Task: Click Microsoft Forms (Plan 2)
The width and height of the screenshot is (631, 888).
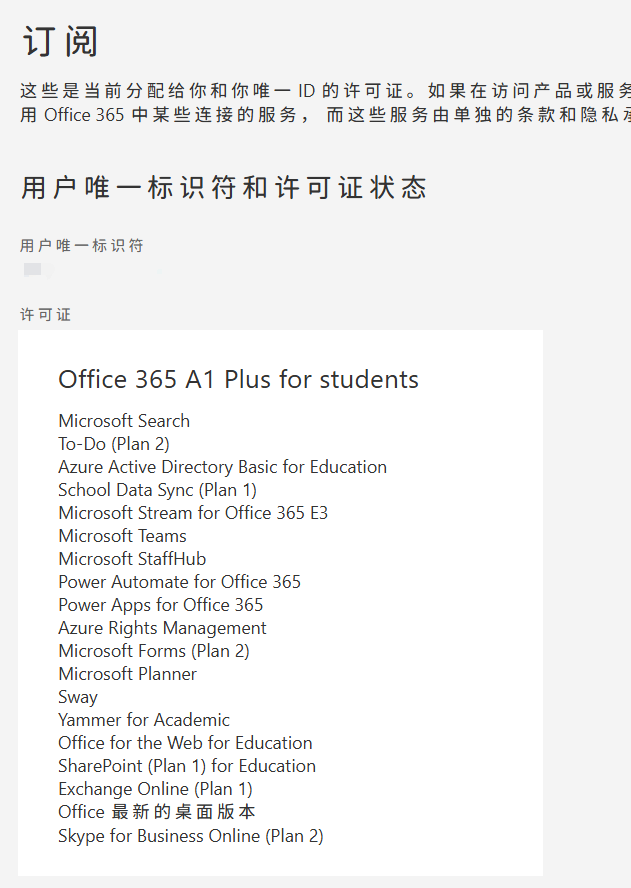Action: [154, 651]
